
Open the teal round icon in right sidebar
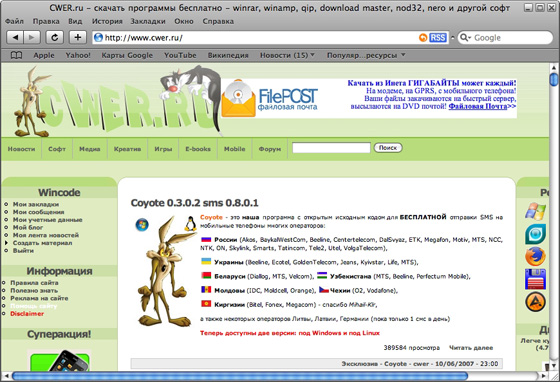535,234
